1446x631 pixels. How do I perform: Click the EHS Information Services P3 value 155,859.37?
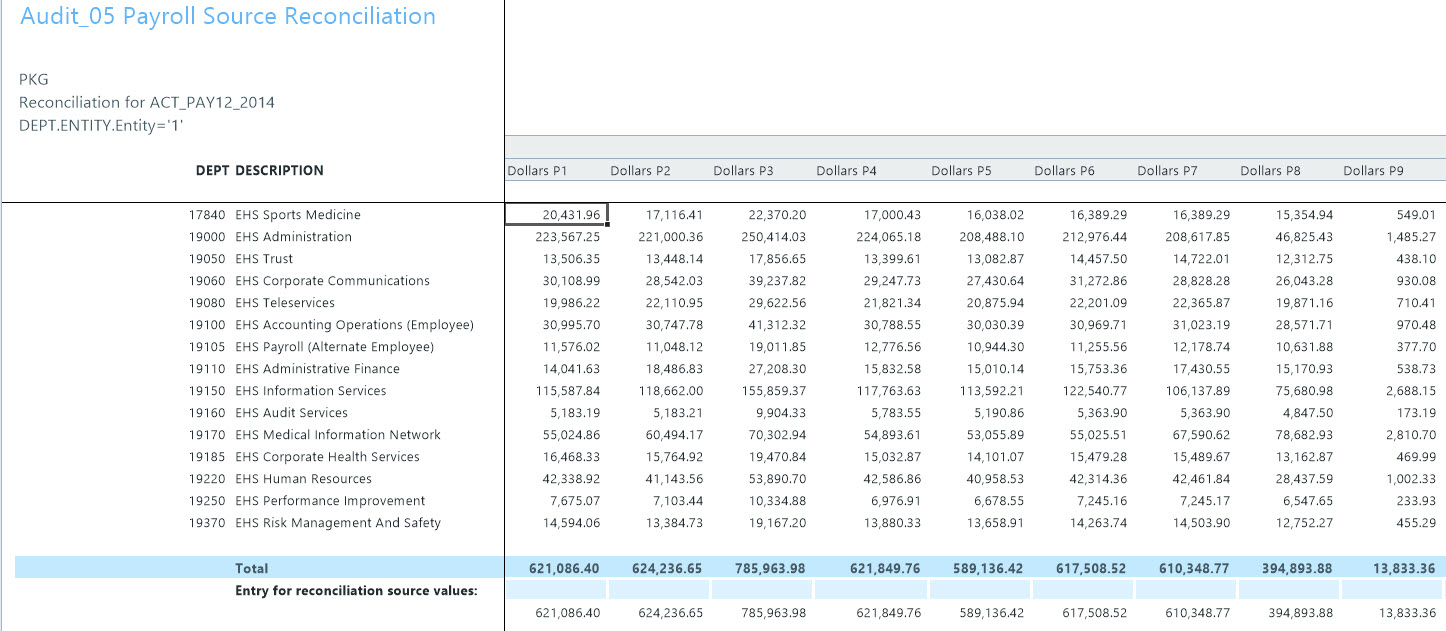point(777,391)
